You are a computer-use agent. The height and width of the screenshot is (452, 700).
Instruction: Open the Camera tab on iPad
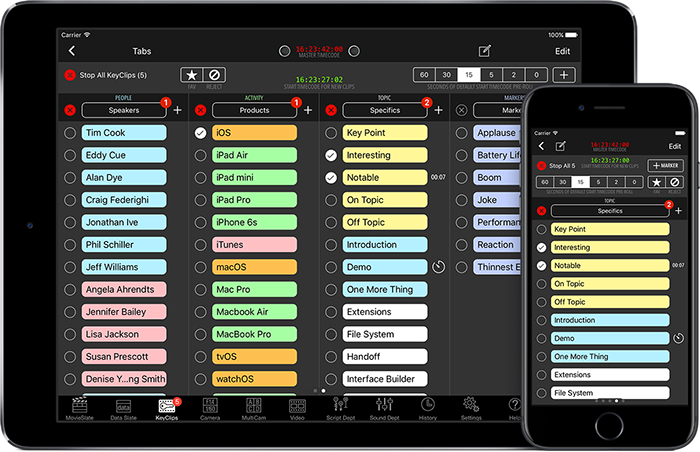210,408
